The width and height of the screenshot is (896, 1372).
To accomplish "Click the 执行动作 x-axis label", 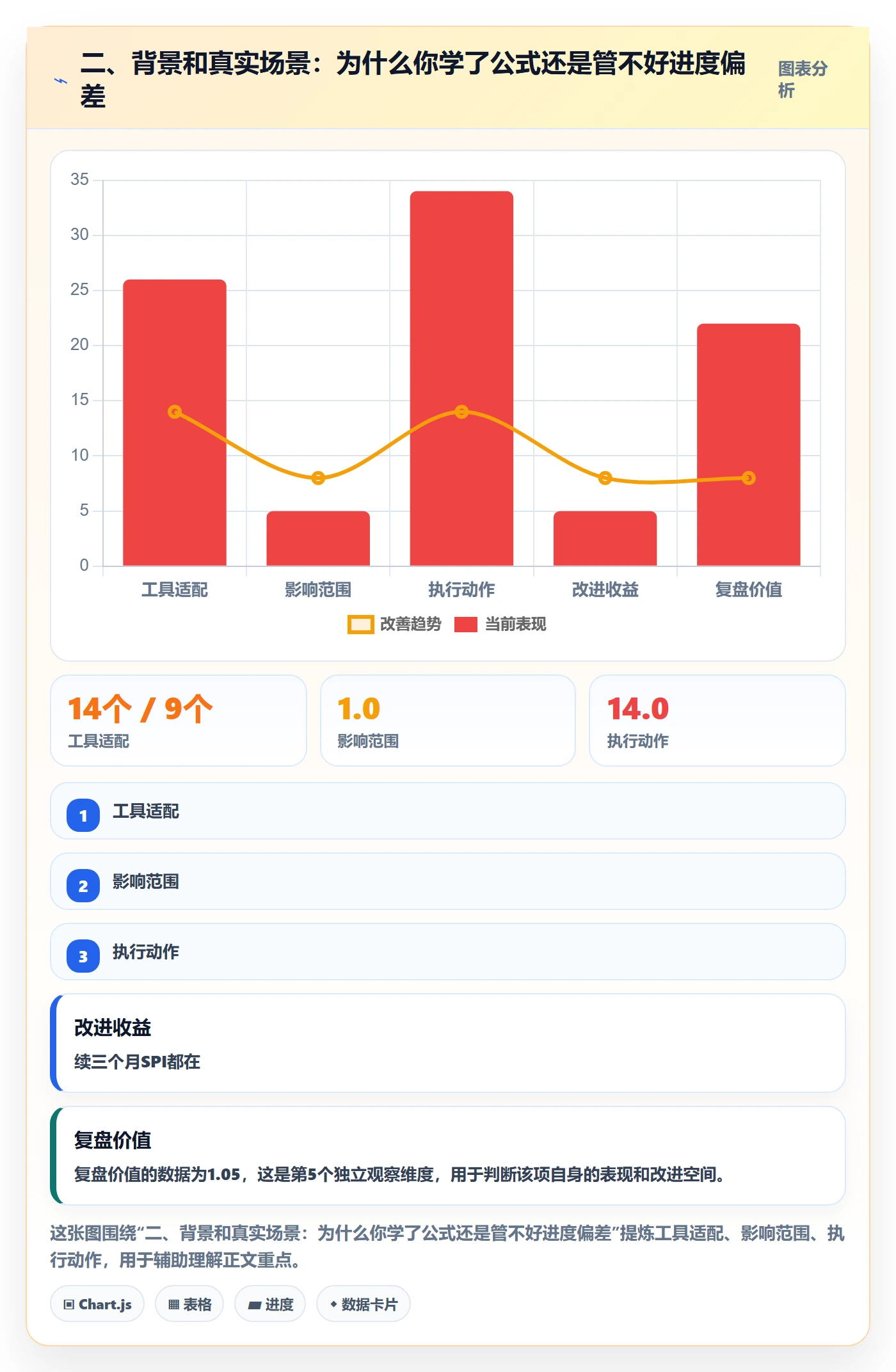I will click(461, 589).
